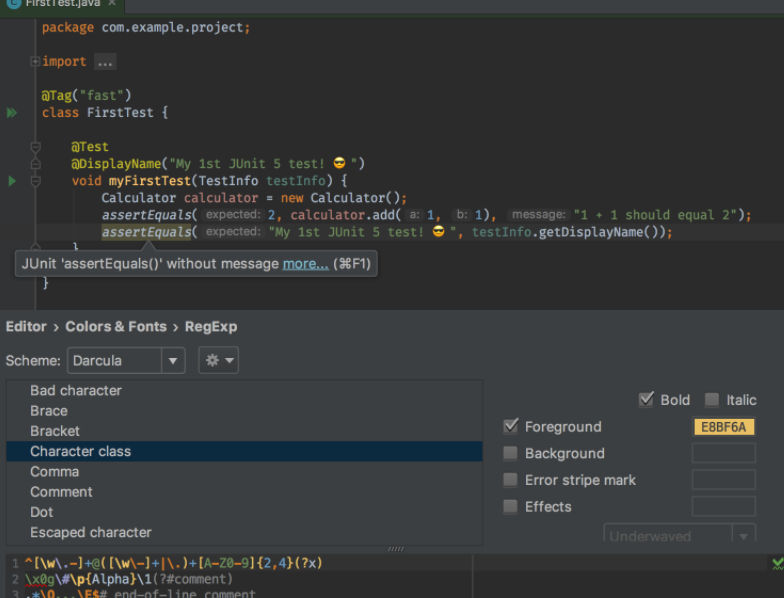784x598 pixels.
Task: Open the E8BF6A foreground color swatch
Action: tap(724, 427)
